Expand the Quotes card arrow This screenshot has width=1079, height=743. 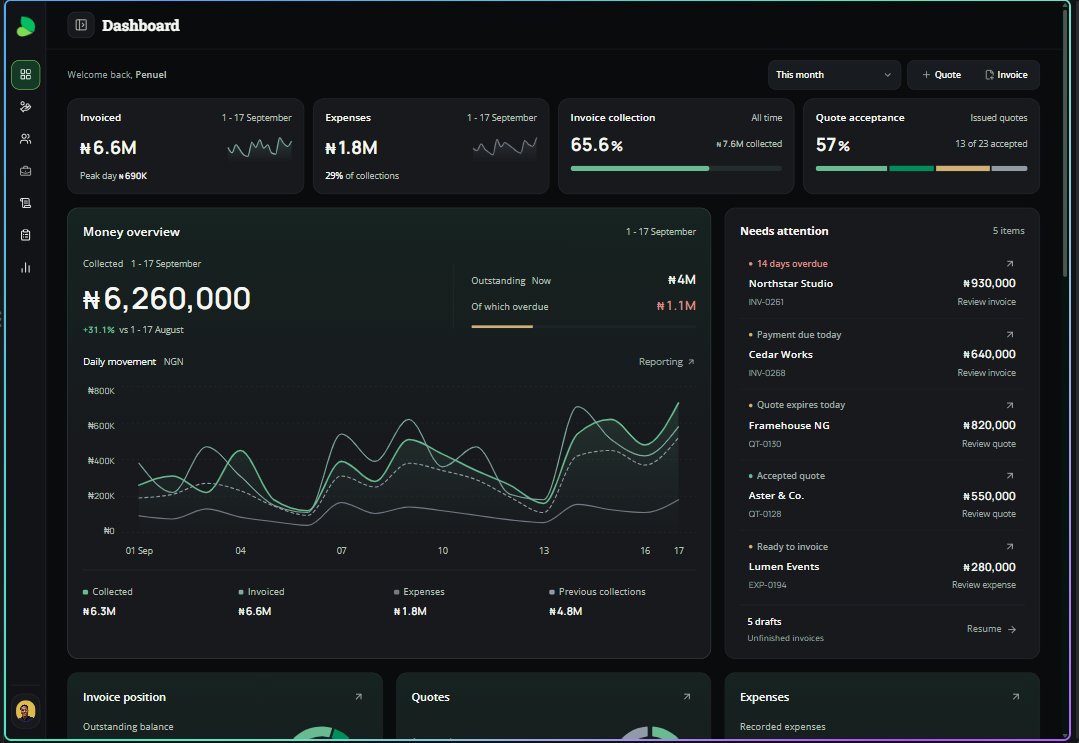[x=687, y=697]
